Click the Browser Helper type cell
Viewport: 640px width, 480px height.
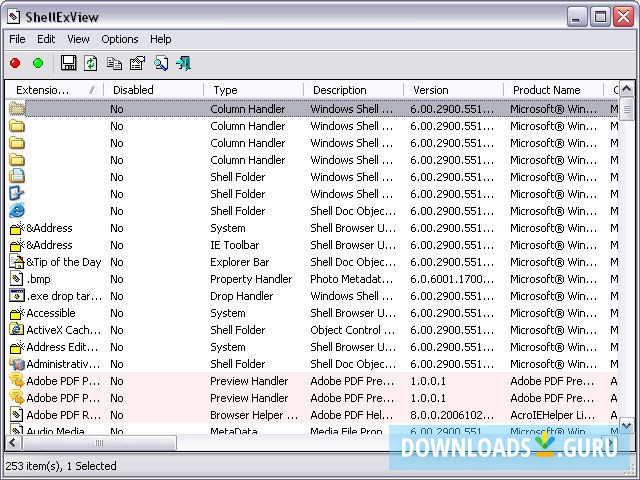click(x=253, y=415)
